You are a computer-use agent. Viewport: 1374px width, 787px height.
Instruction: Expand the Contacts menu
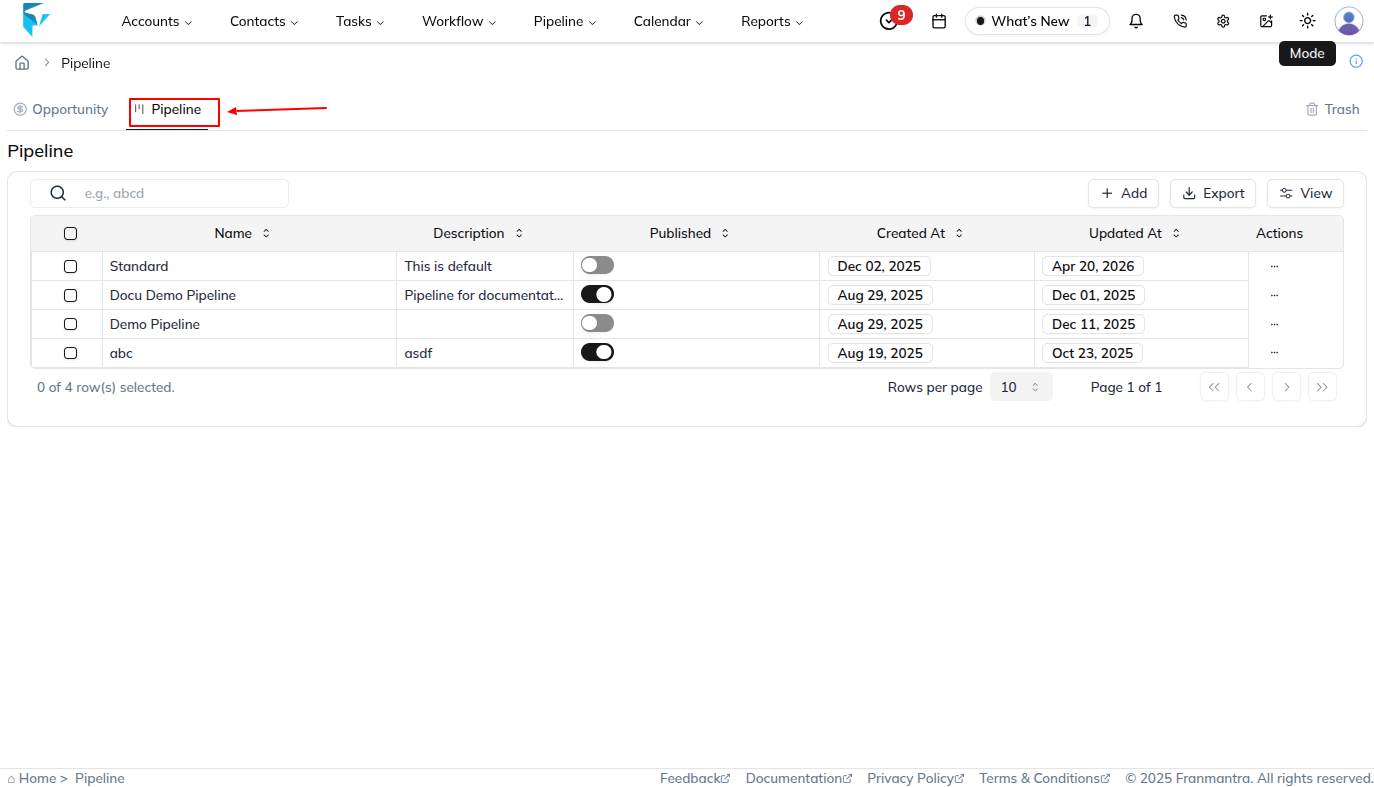tap(264, 21)
